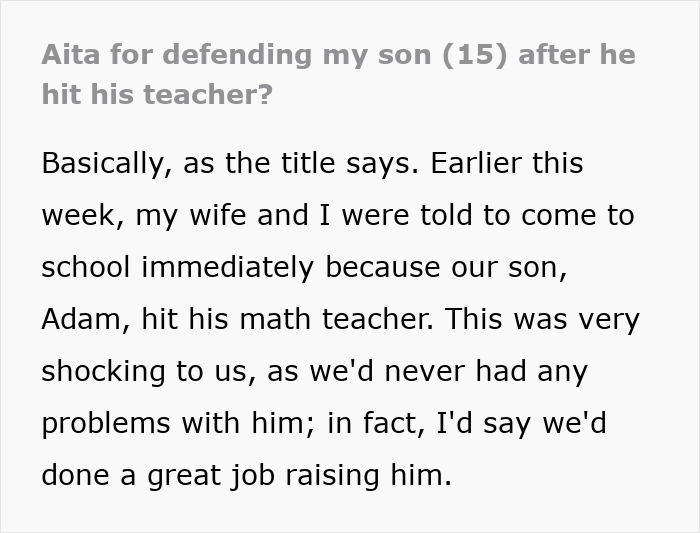This screenshot has height=533, width=700.
Task: Click the name "Adam," in the paragraph
Action: 86,320
